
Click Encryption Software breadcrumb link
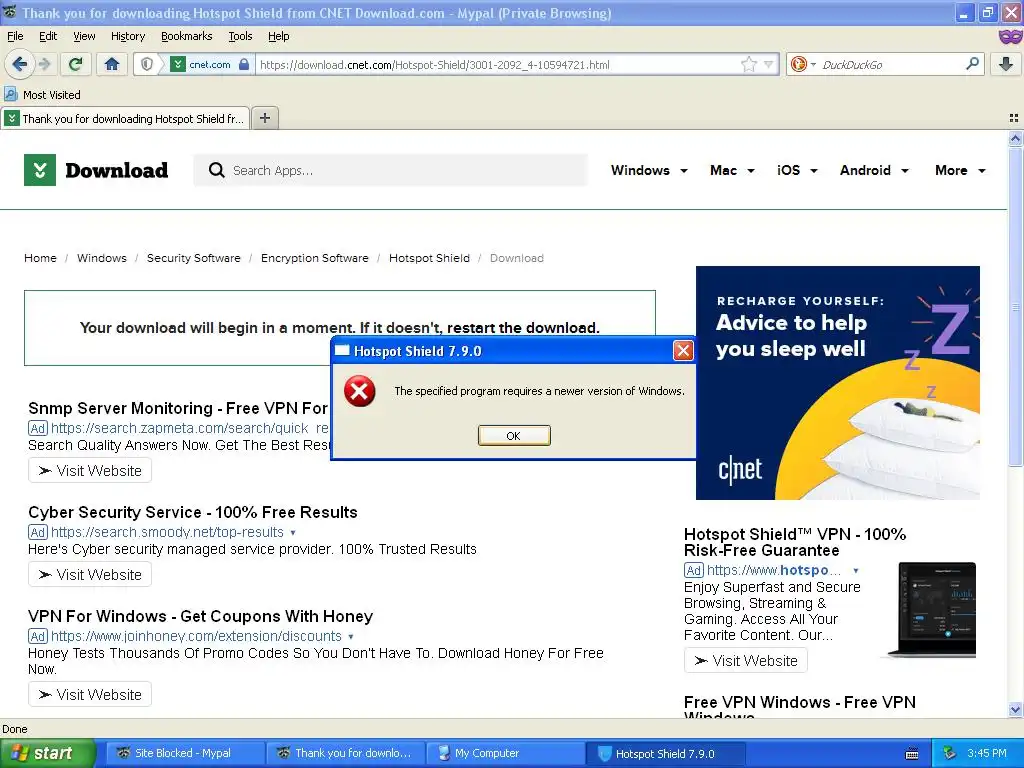314,258
